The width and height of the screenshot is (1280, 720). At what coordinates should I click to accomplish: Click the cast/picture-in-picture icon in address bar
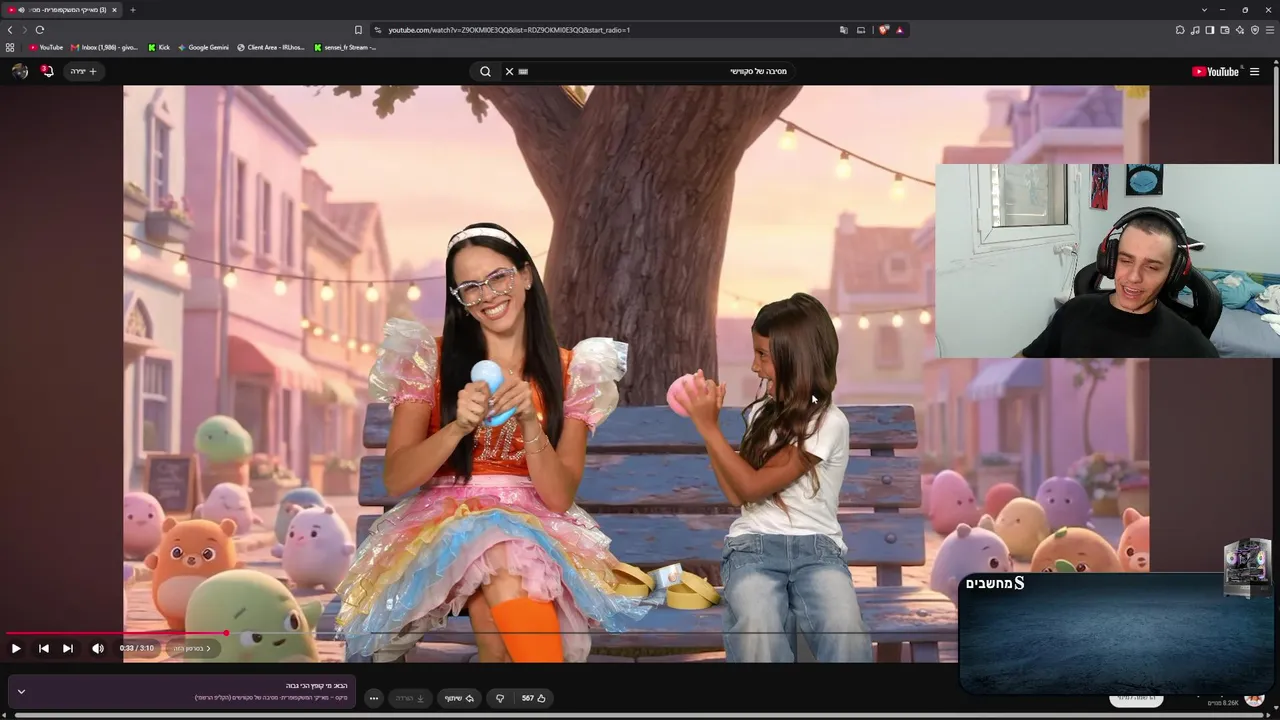[861, 30]
